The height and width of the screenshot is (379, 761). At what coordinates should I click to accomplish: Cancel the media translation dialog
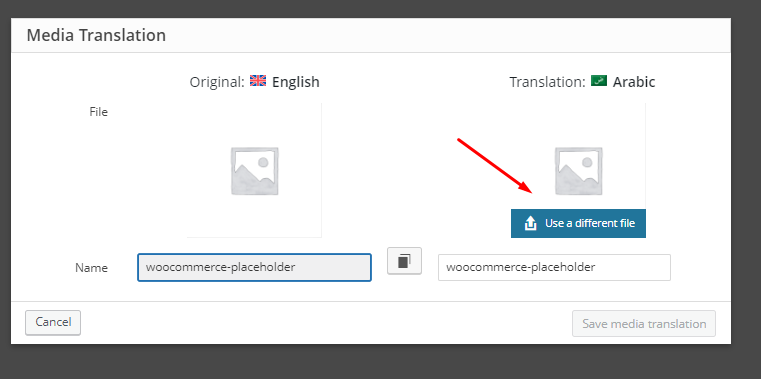(x=53, y=323)
